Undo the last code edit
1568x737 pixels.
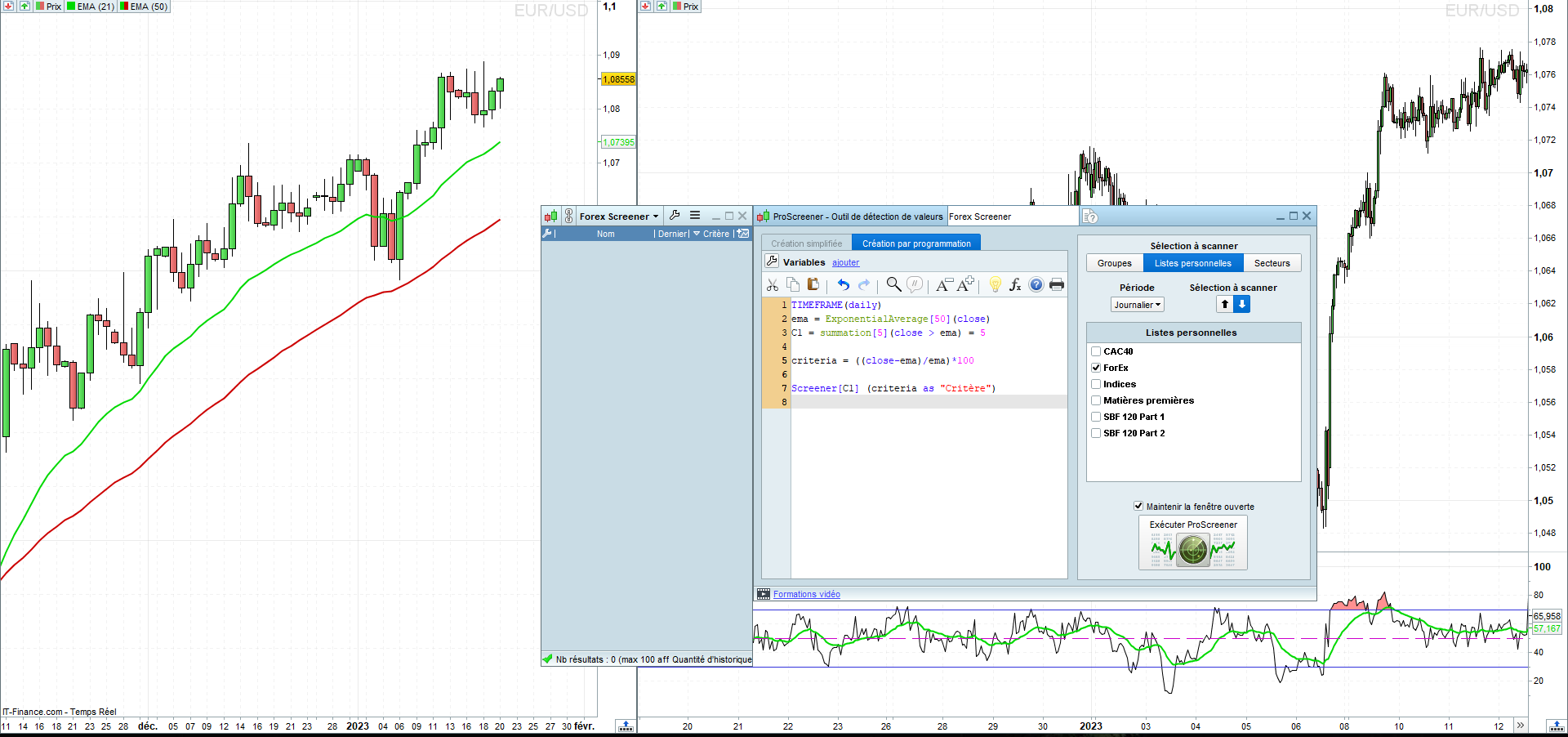(x=843, y=284)
